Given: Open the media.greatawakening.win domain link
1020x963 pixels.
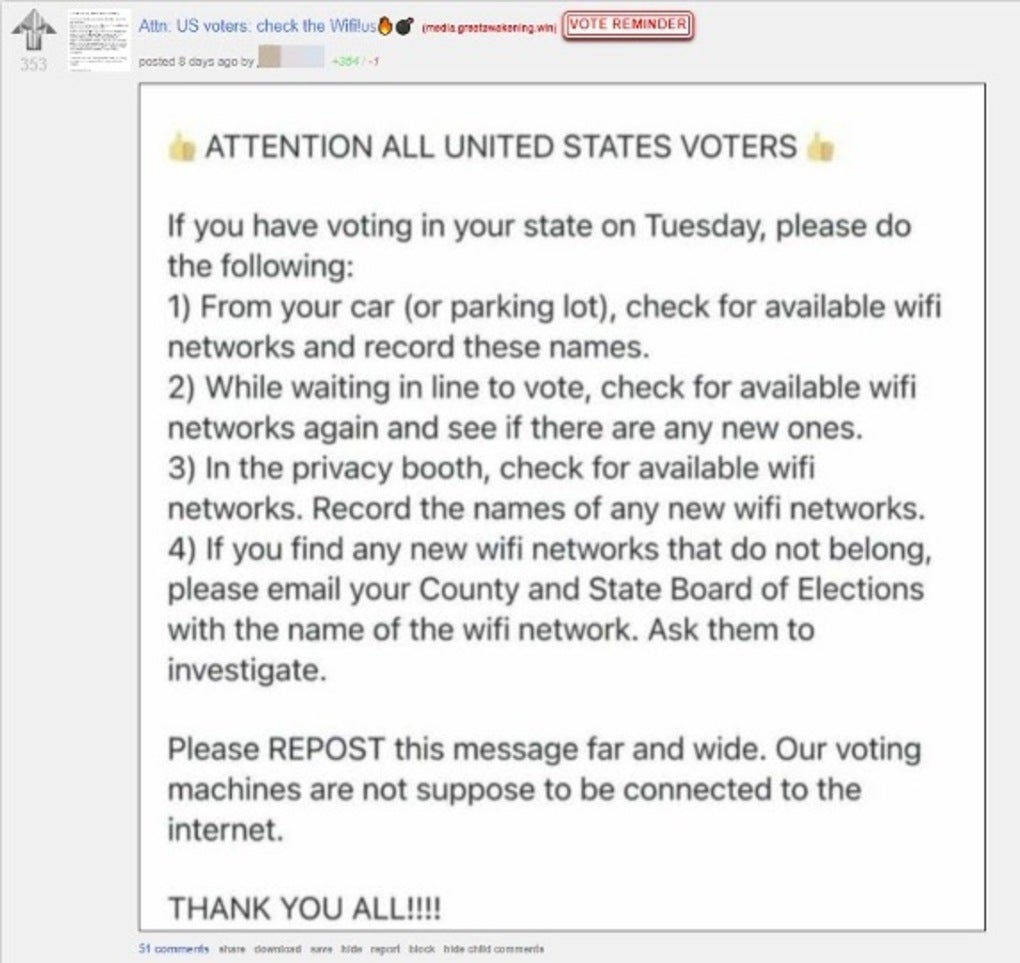Looking at the screenshot, I should tap(489, 27).
